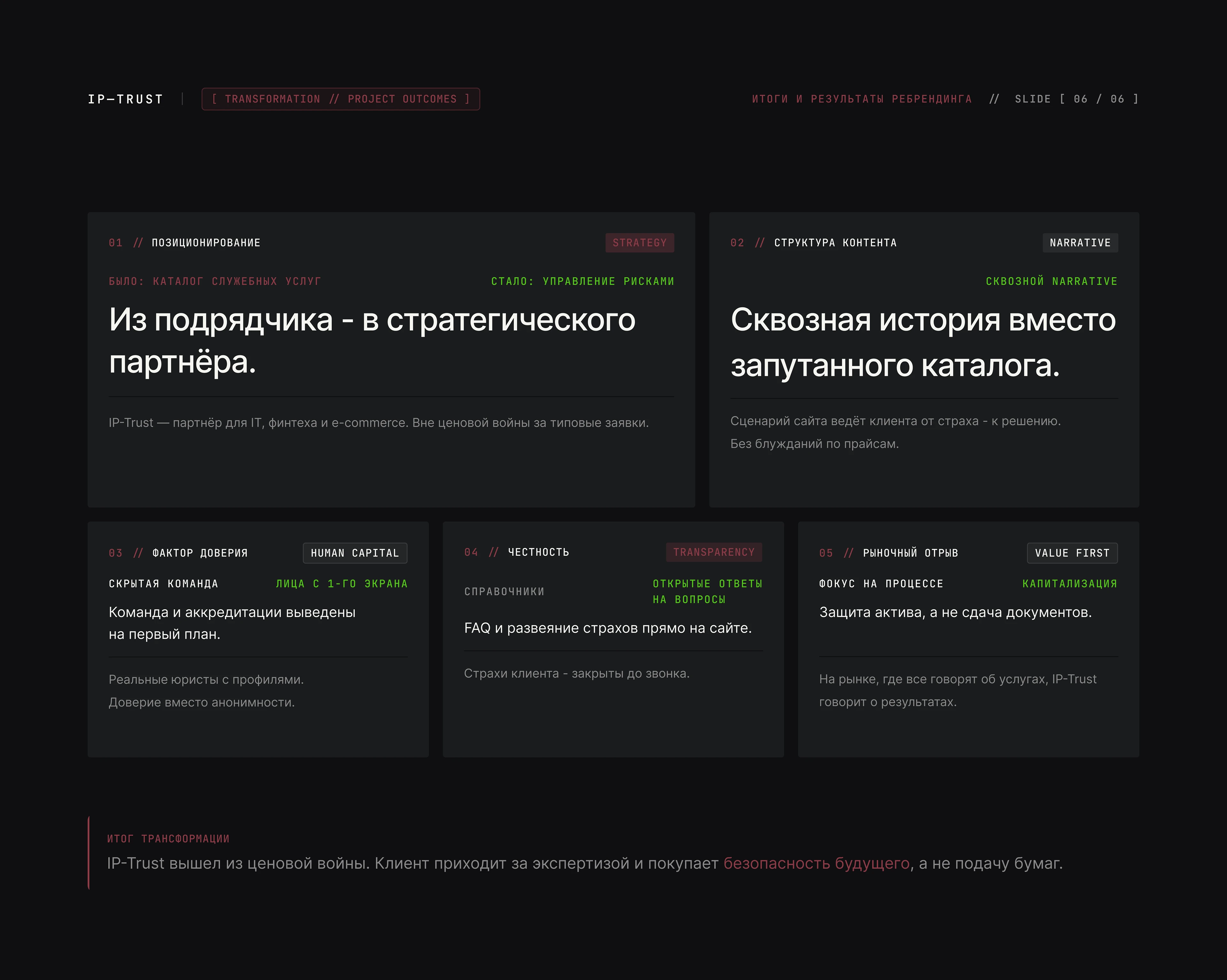Image resolution: width=1227 pixels, height=980 pixels.
Task: Click the 'ФОКУС НА ПРОЦЕССЕ' label
Action: click(881, 584)
